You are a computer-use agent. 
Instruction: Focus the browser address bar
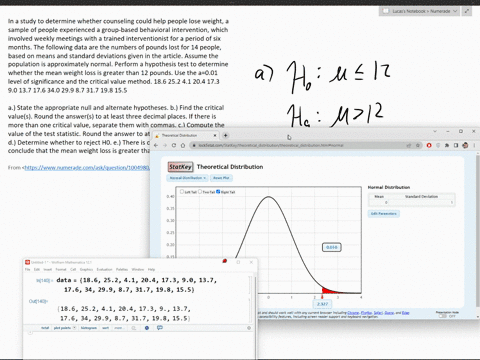tap(300, 145)
